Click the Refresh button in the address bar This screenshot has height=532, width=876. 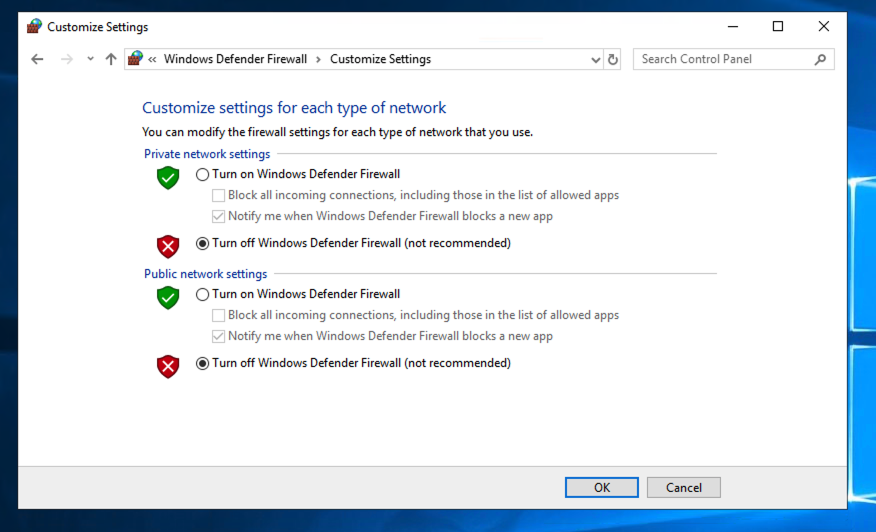(x=613, y=59)
